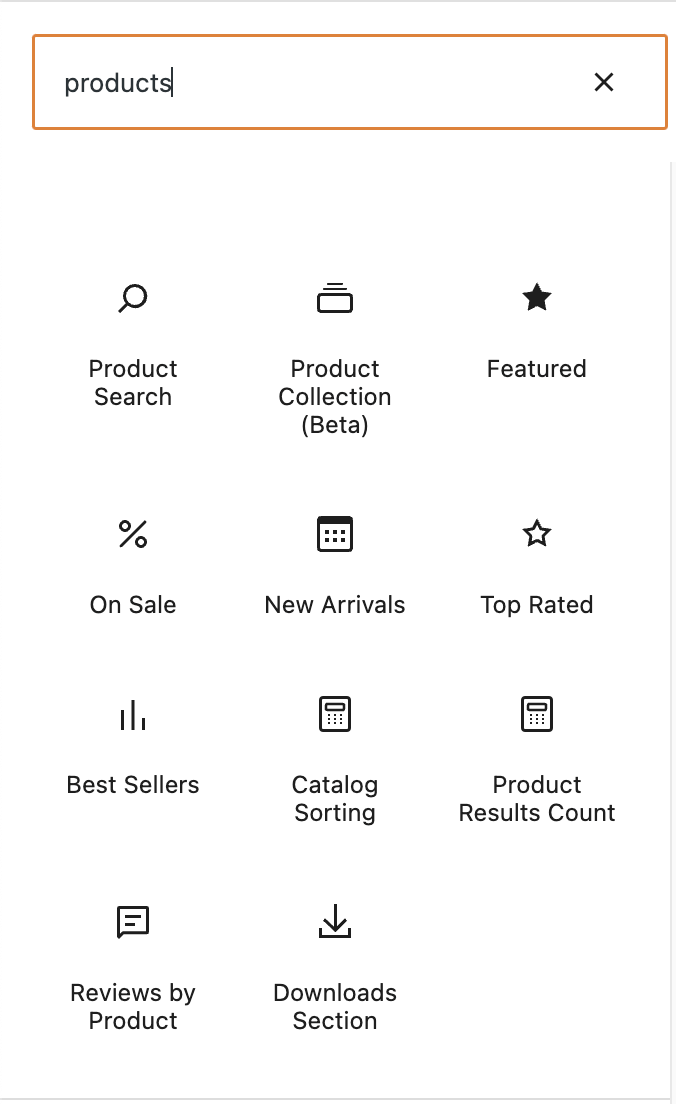The image size is (676, 1104).
Task: Choose the On Sale percent icon
Action: 133,533
